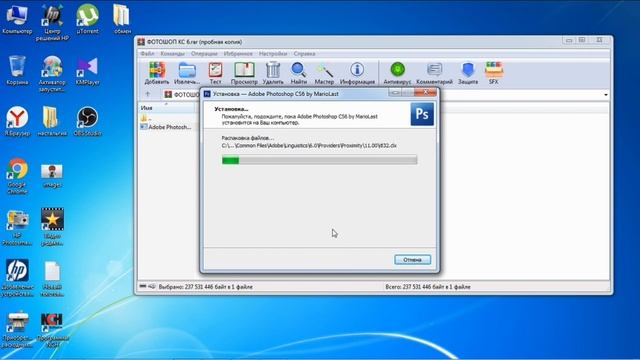Click the blue HP logo desktop icon

click(x=17, y=278)
